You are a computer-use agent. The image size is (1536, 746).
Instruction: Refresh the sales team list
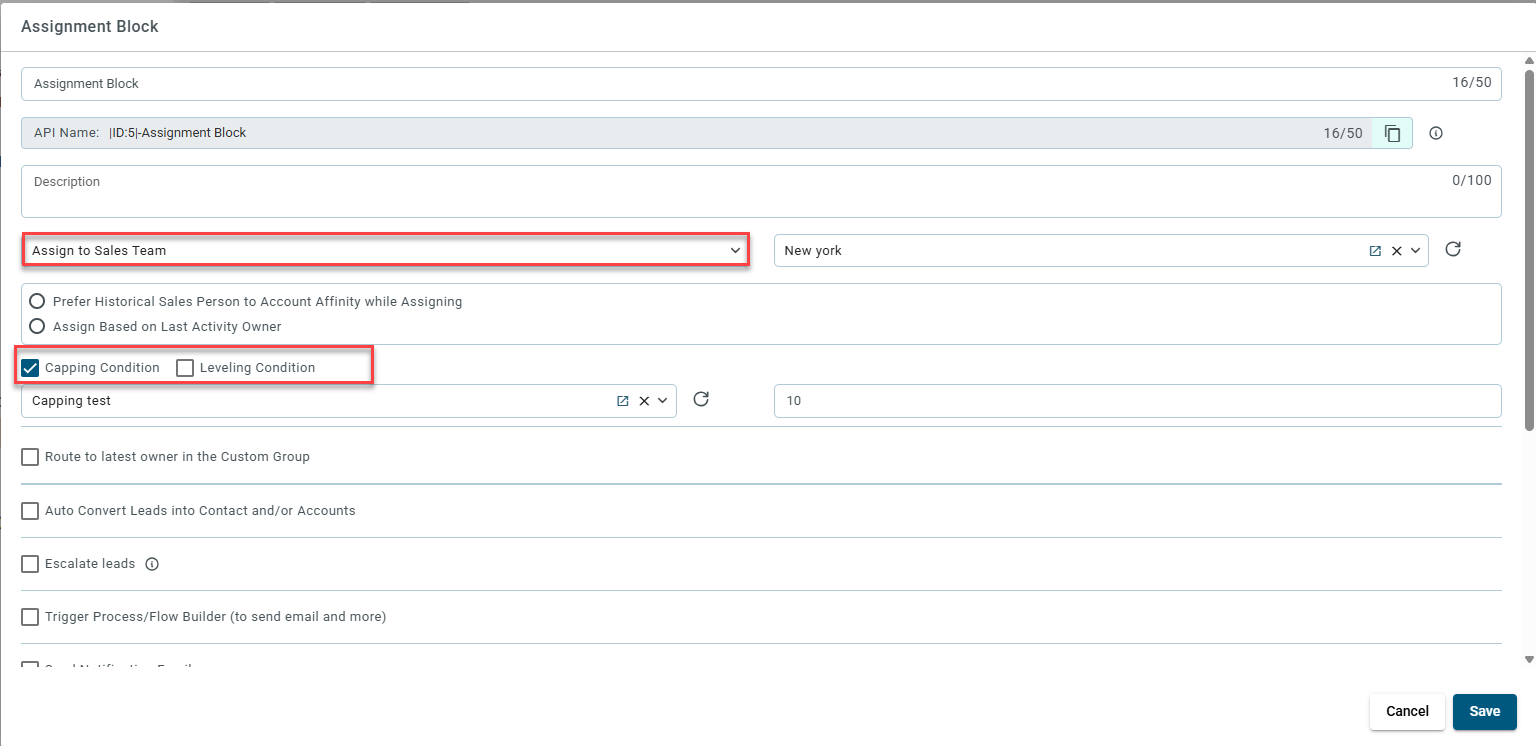1453,250
